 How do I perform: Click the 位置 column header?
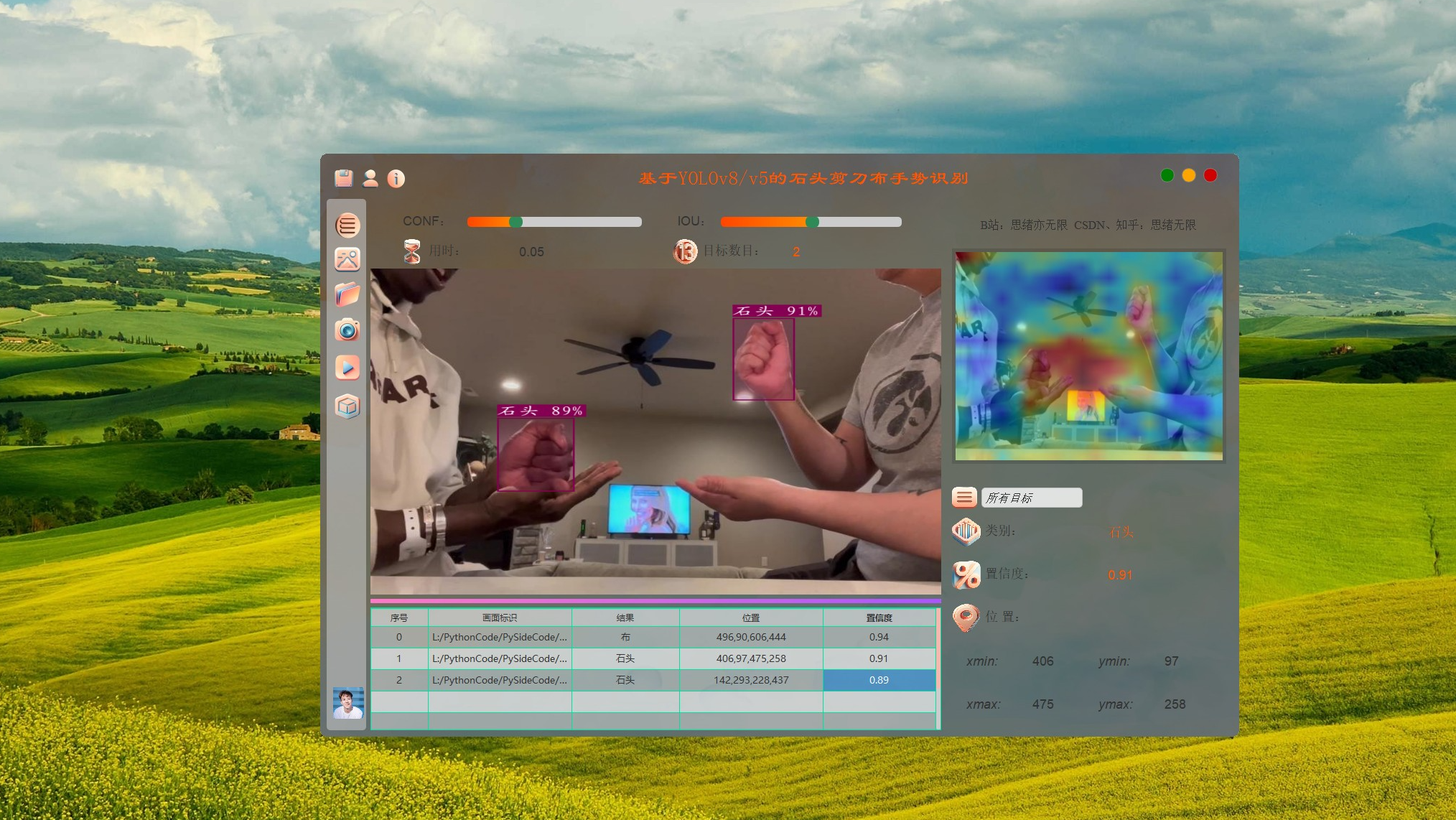[751, 618]
